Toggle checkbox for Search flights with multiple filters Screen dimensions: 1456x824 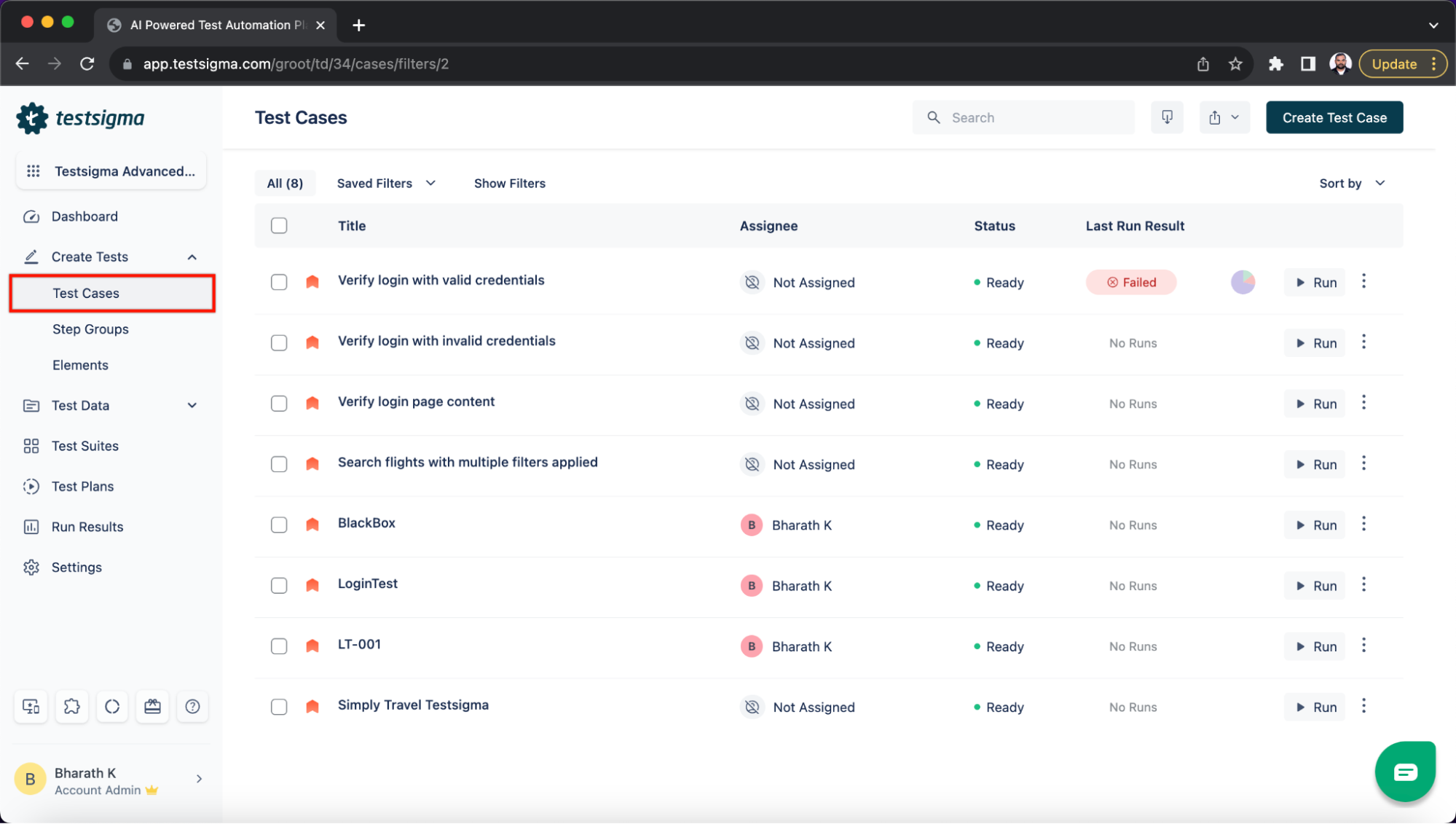pyautogui.click(x=278, y=463)
